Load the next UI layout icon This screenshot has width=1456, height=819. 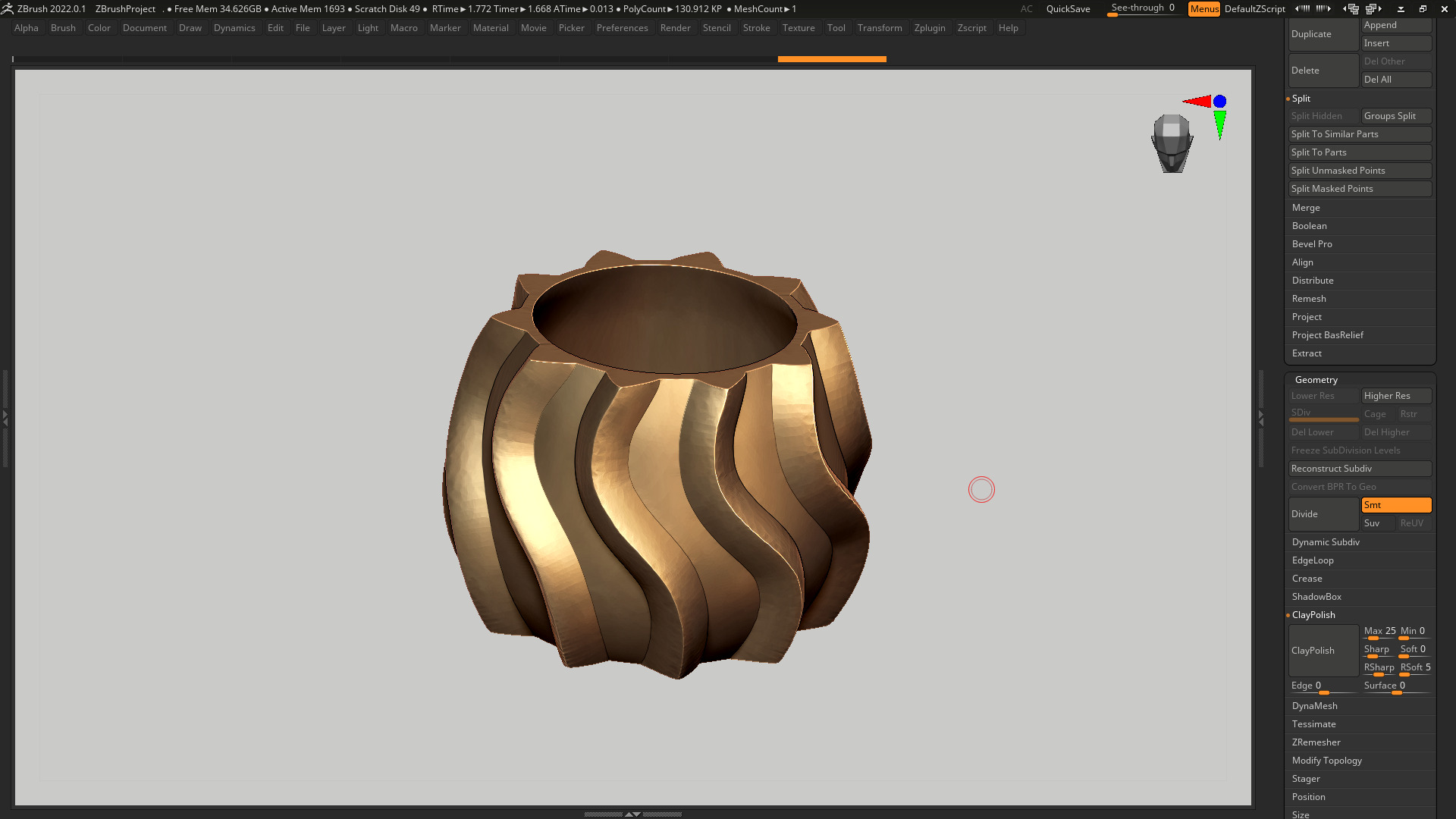tap(1374, 9)
